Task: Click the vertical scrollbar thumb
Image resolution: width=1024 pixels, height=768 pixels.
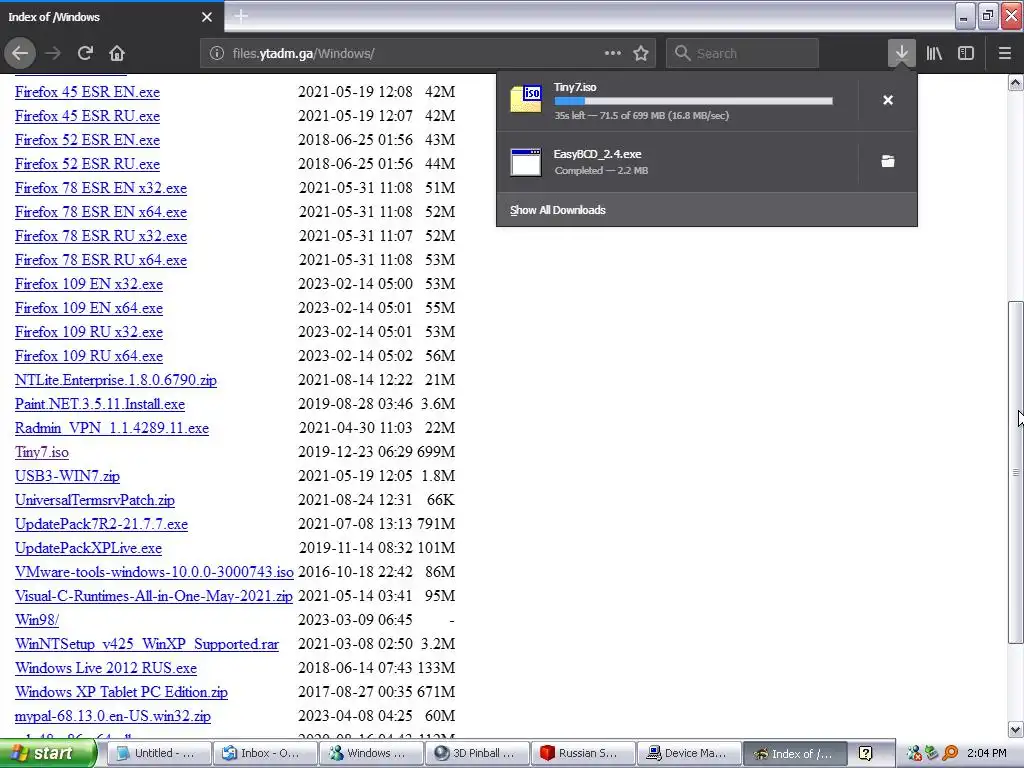Action: point(1016,472)
